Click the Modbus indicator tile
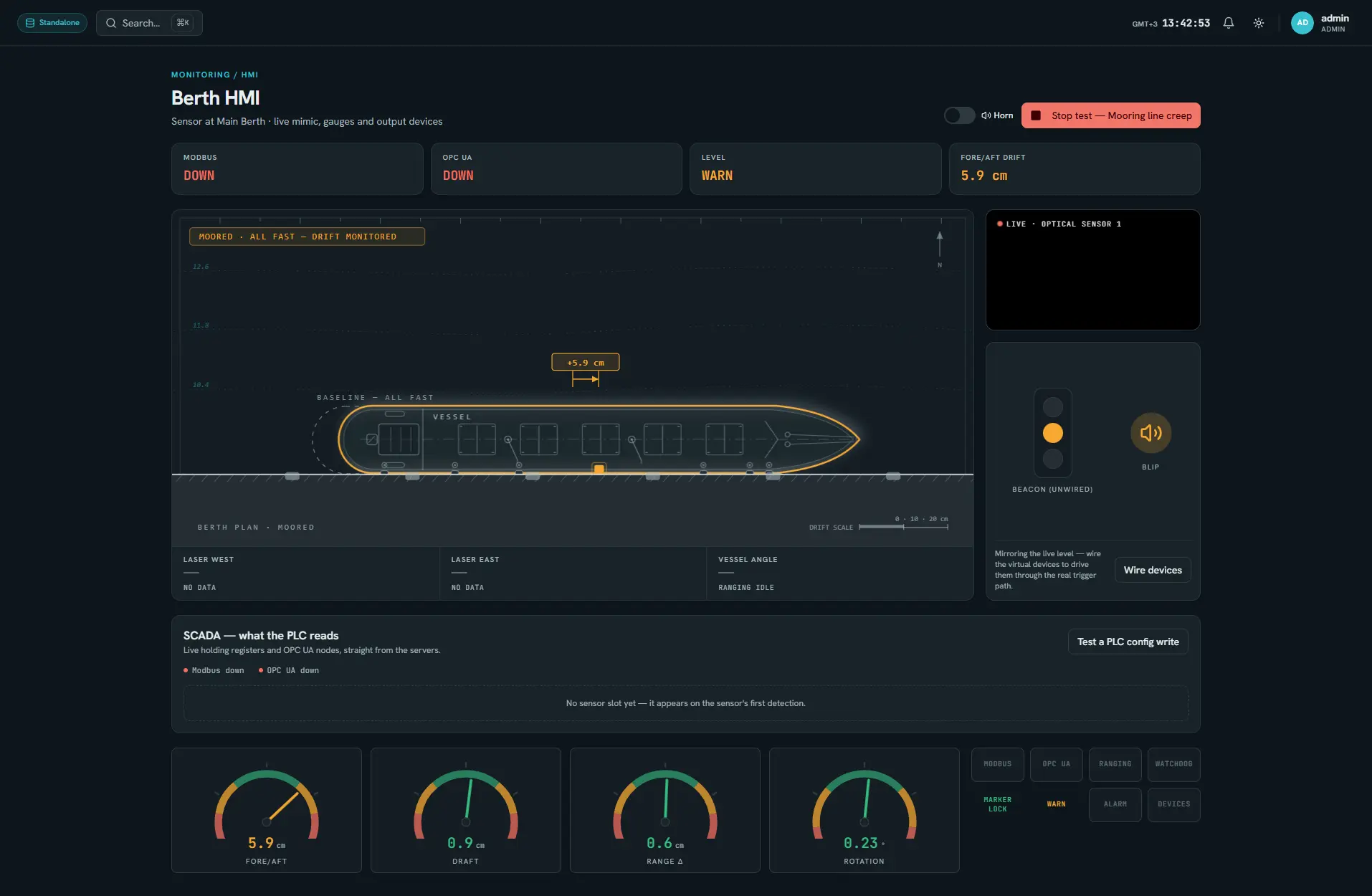 (997, 764)
